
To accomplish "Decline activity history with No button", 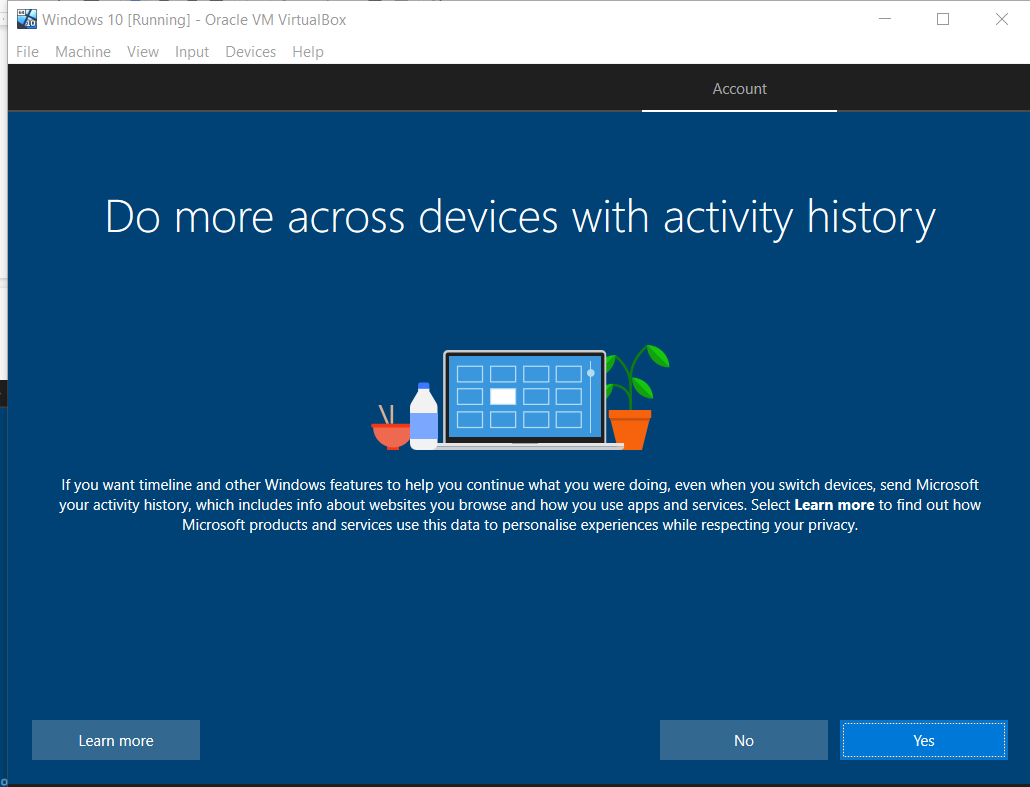I will pos(744,740).
